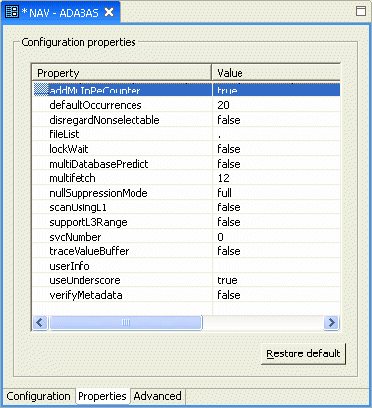Select the multiDatabasePredict property
This screenshot has height=408, width=372.
tap(99, 164)
